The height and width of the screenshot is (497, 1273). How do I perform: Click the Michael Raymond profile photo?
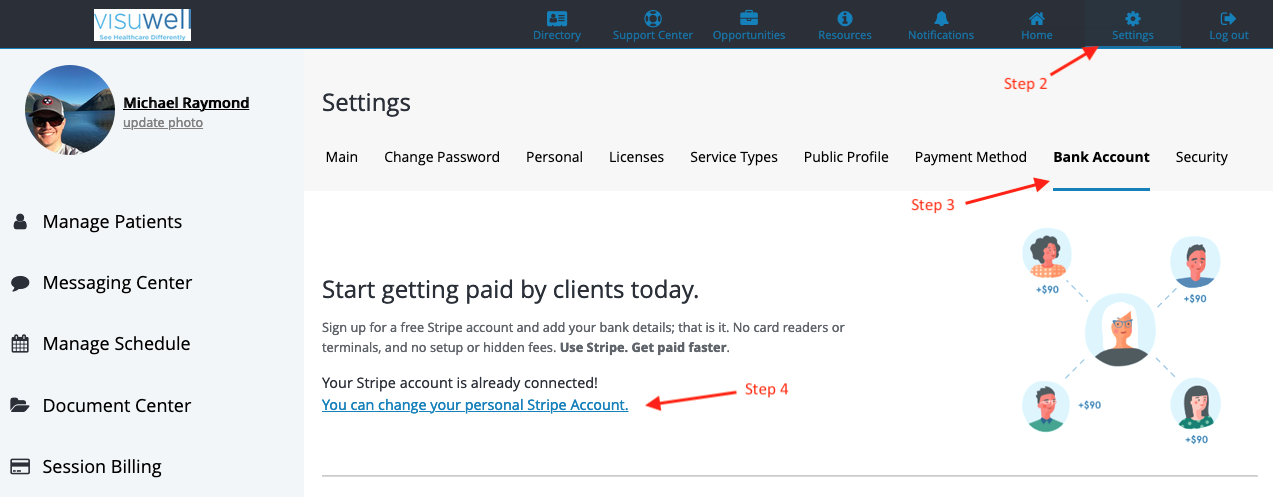pos(70,110)
